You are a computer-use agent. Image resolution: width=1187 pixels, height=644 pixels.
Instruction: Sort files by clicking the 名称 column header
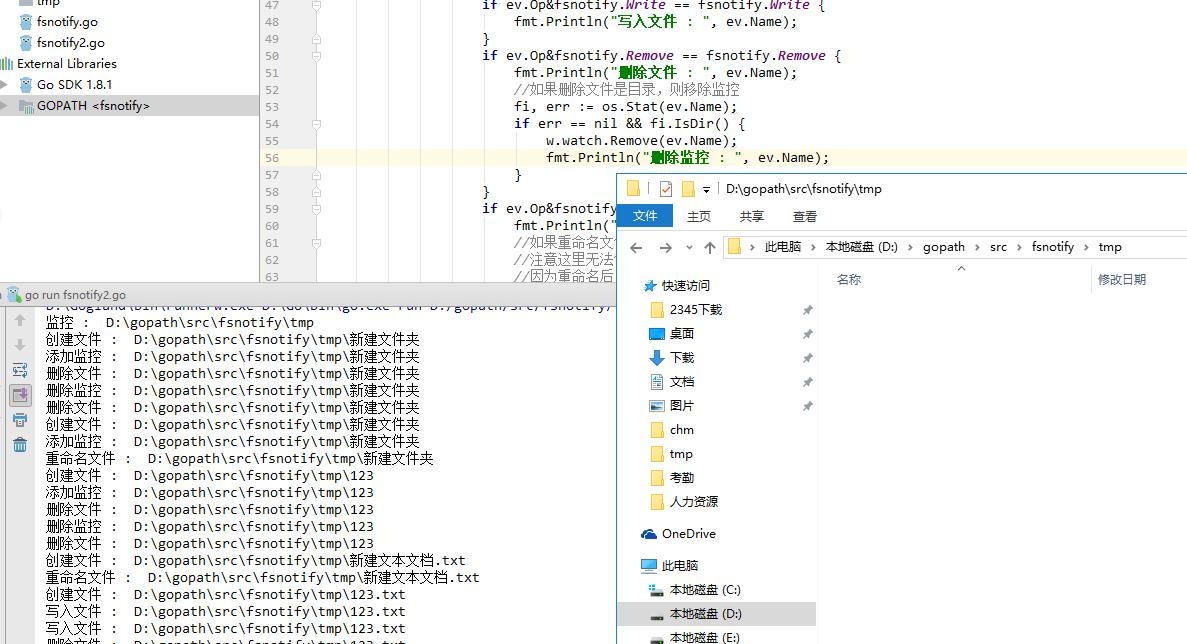848,279
